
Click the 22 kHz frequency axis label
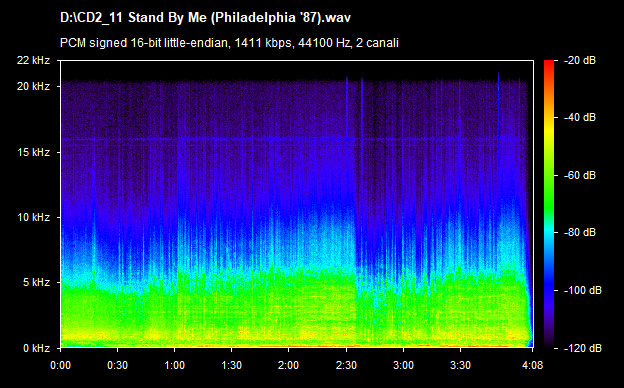pyautogui.click(x=33, y=60)
